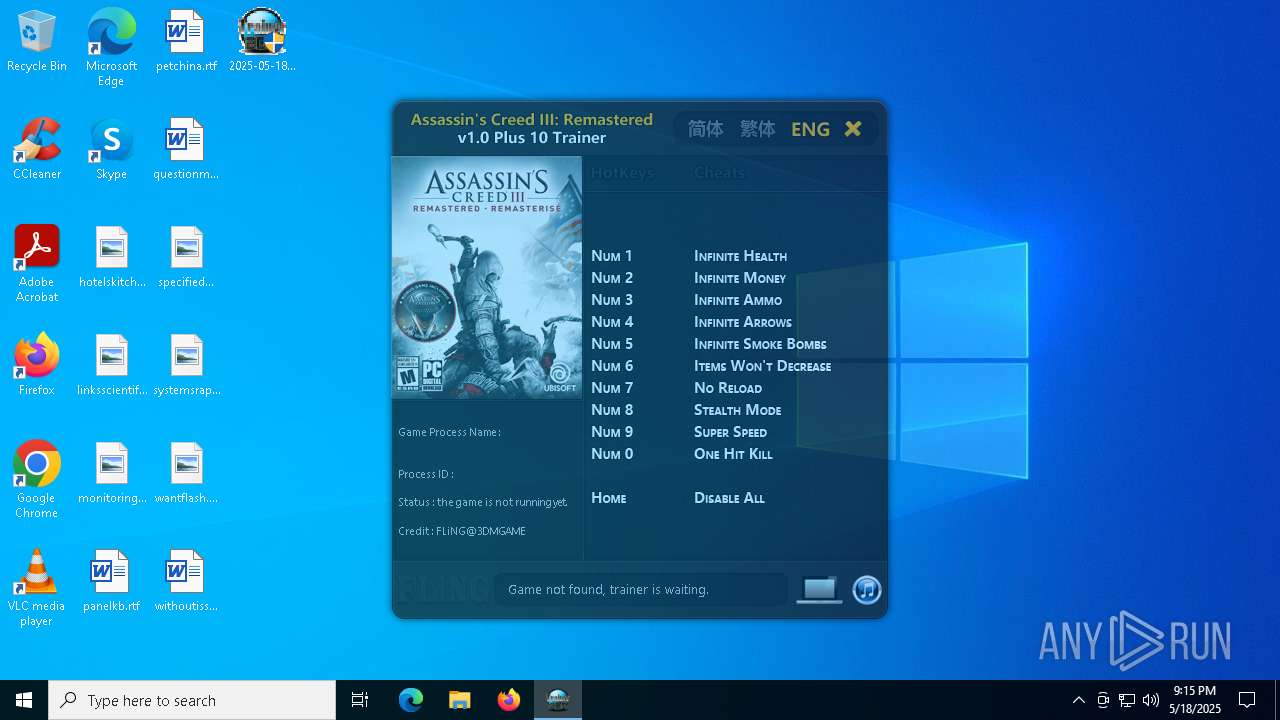
Task: Click 'Game not found, trainer is waiting.' status
Action: pyautogui.click(x=608, y=590)
